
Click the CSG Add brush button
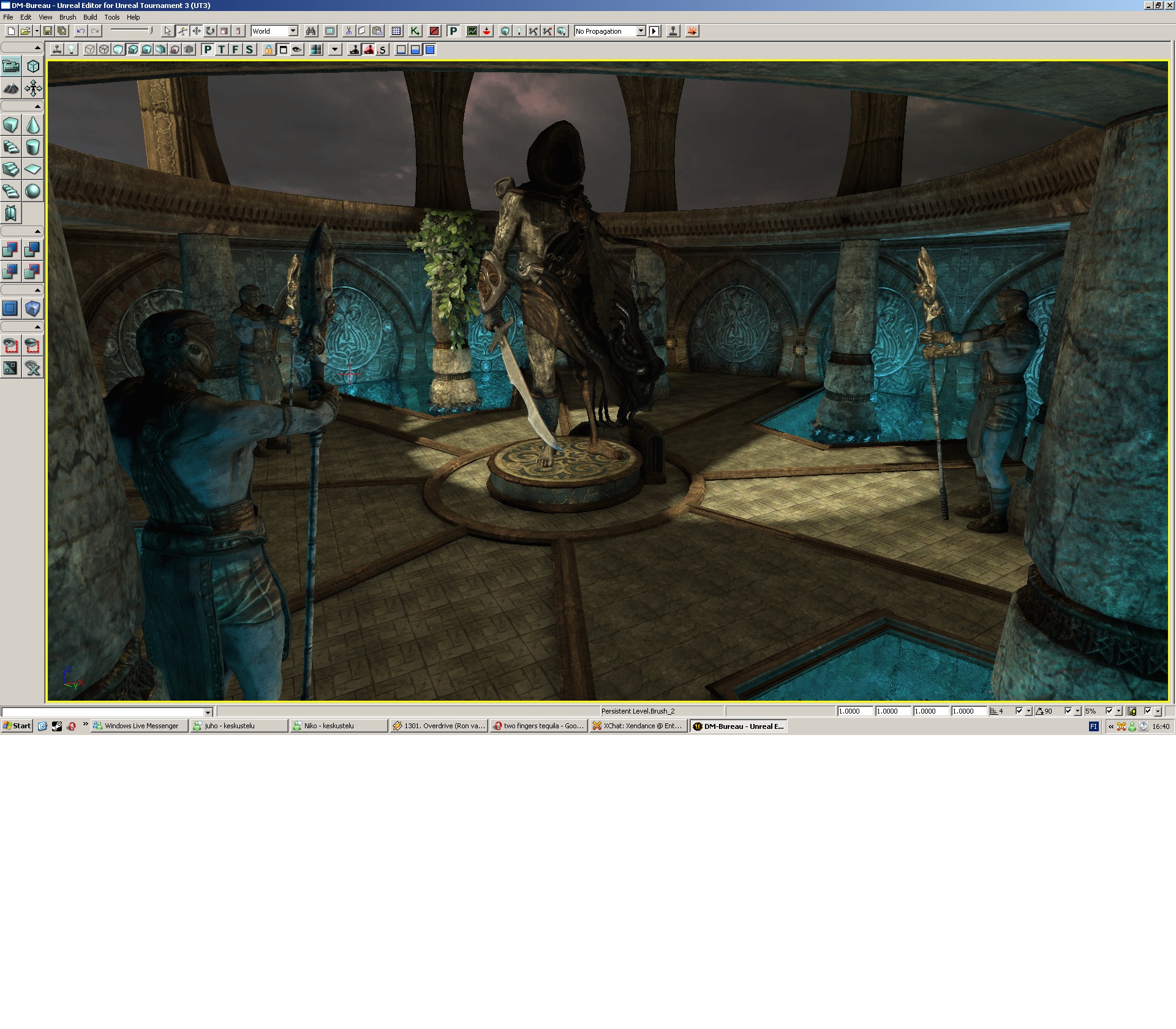point(10,249)
